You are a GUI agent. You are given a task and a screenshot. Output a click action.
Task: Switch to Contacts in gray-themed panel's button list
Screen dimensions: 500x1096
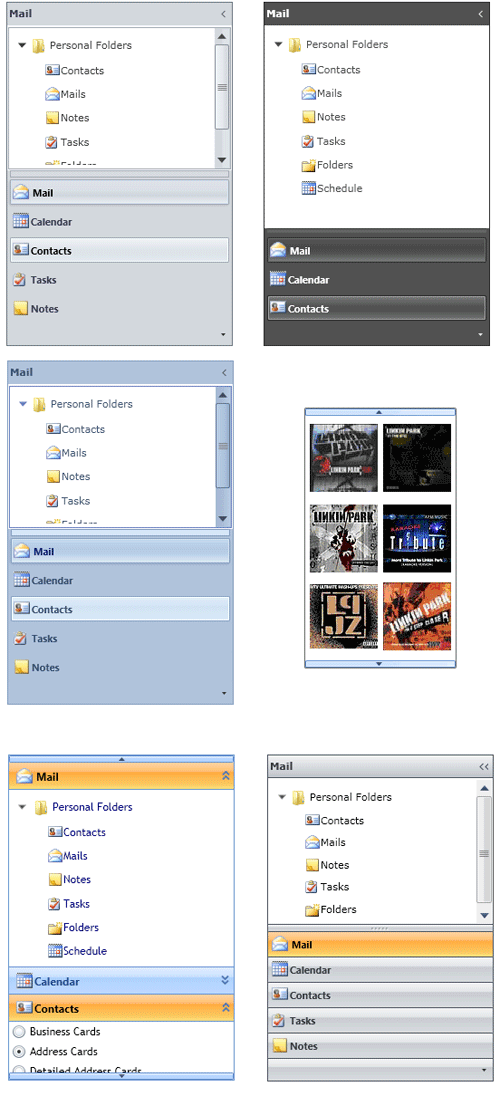click(x=120, y=250)
